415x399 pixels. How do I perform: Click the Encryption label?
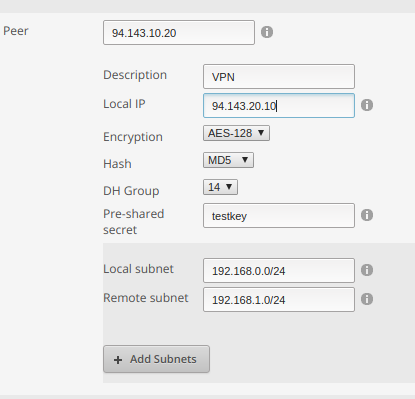(133, 137)
